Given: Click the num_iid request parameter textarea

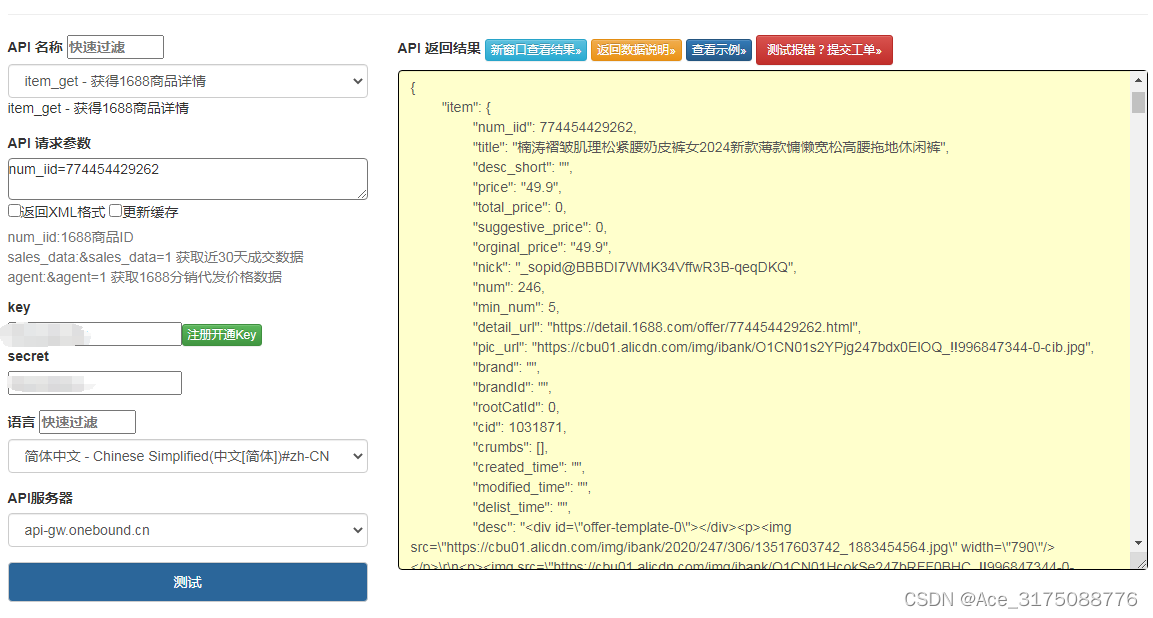Looking at the screenshot, I should point(187,178).
